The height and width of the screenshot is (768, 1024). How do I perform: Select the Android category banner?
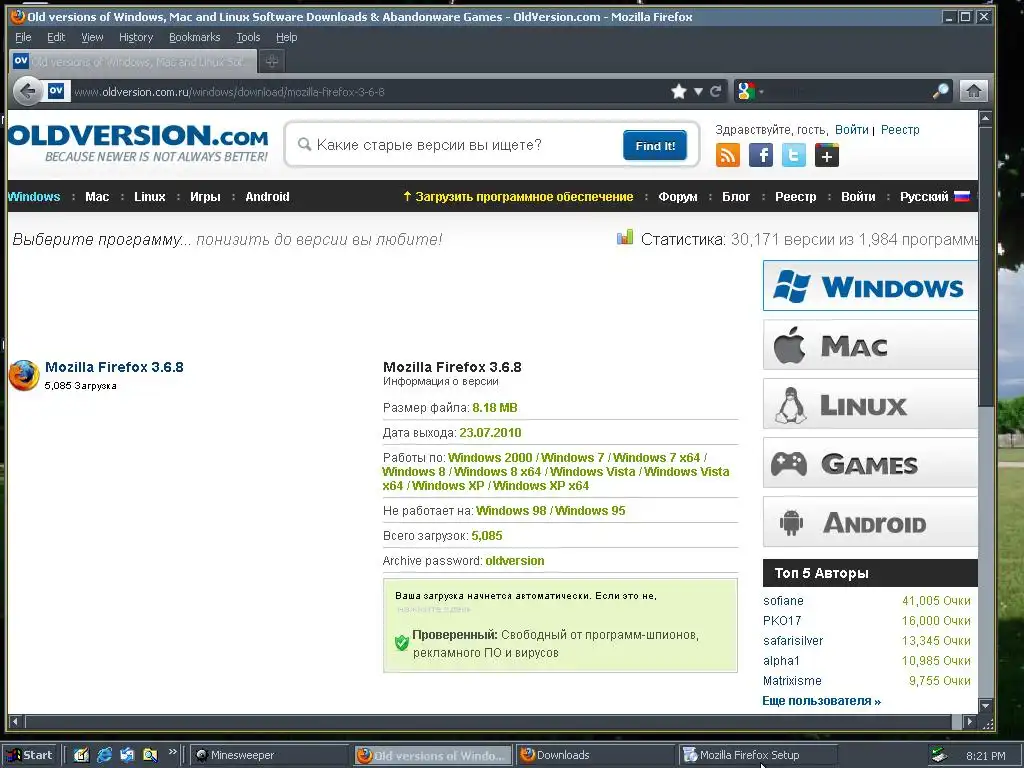pyautogui.click(x=870, y=521)
